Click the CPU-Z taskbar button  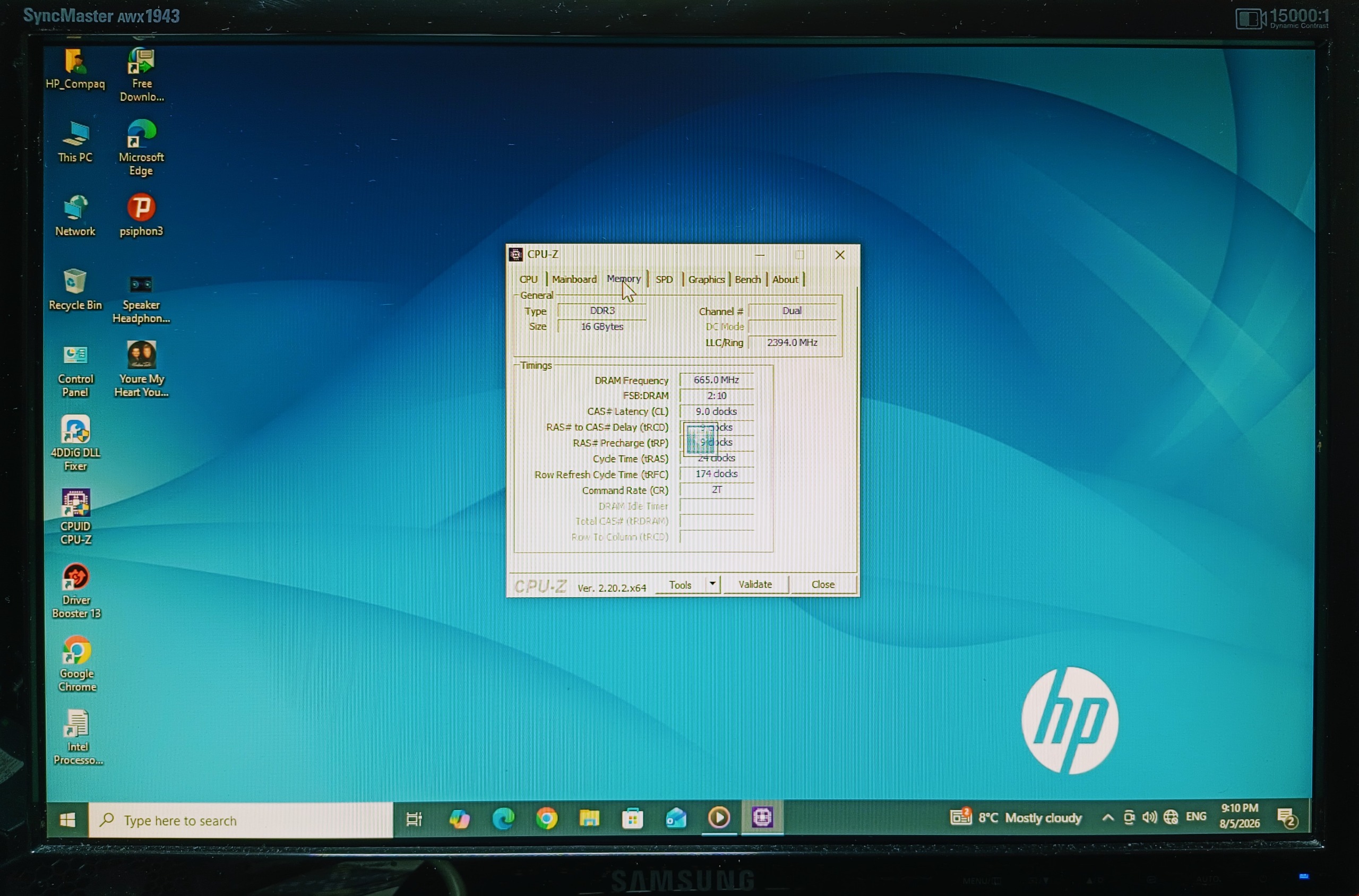tap(762, 817)
